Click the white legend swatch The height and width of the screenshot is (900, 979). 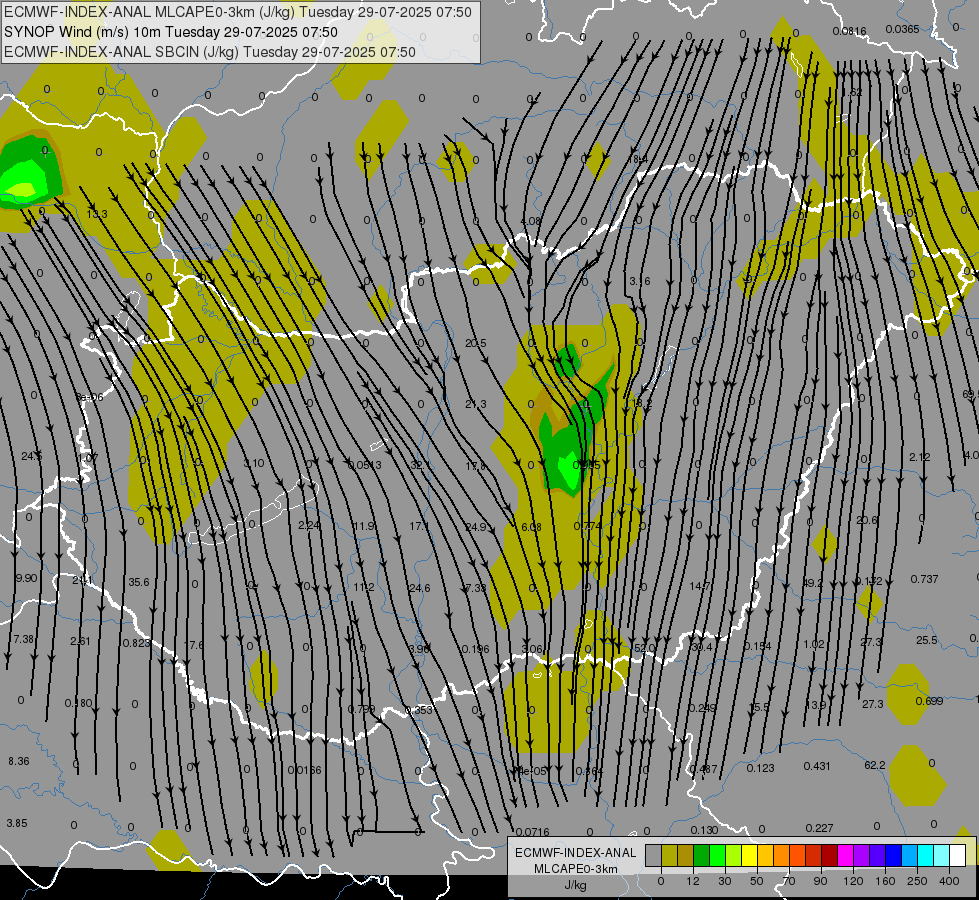point(957,855)
